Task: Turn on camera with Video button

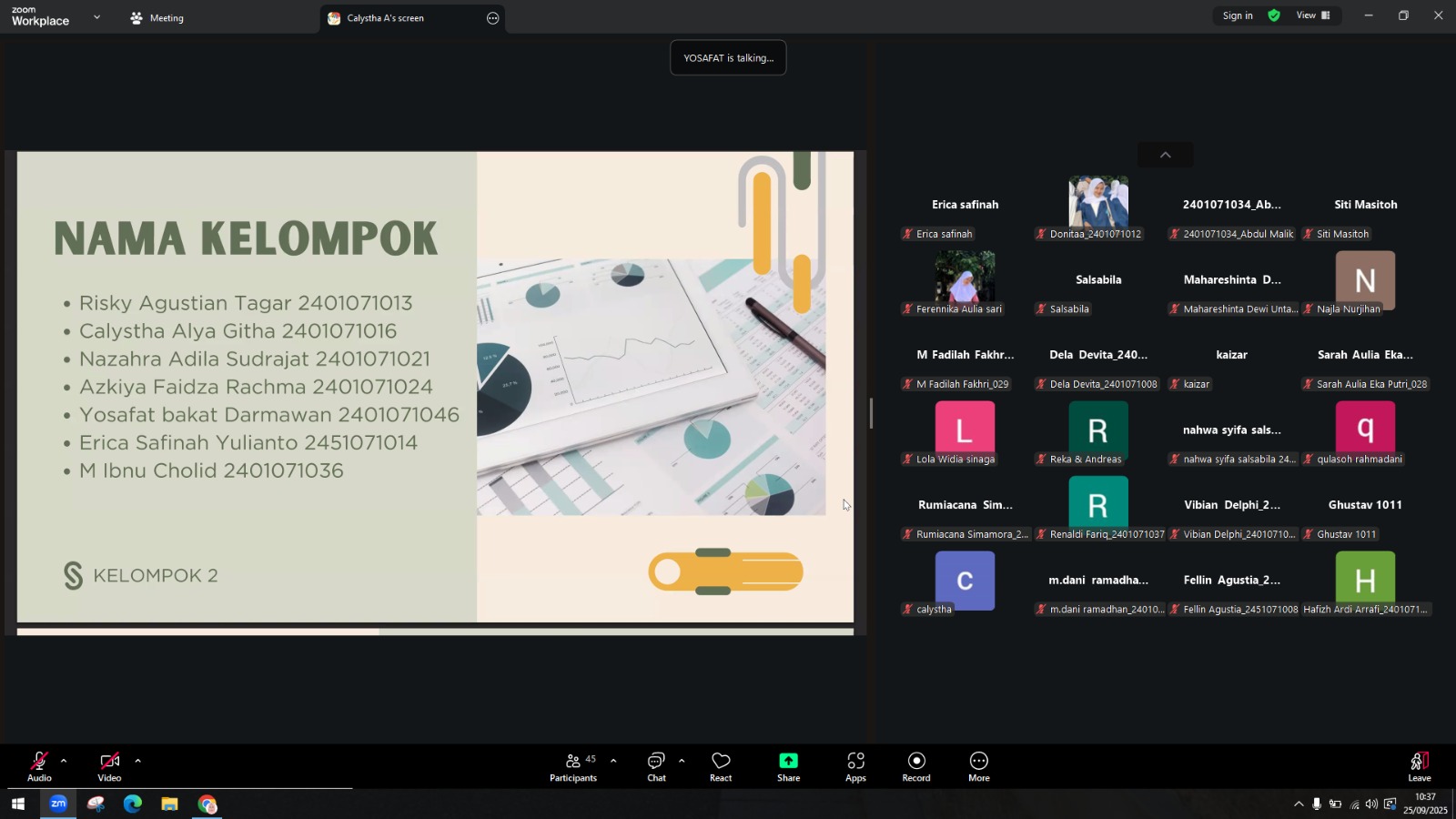Action: (109, 762)
